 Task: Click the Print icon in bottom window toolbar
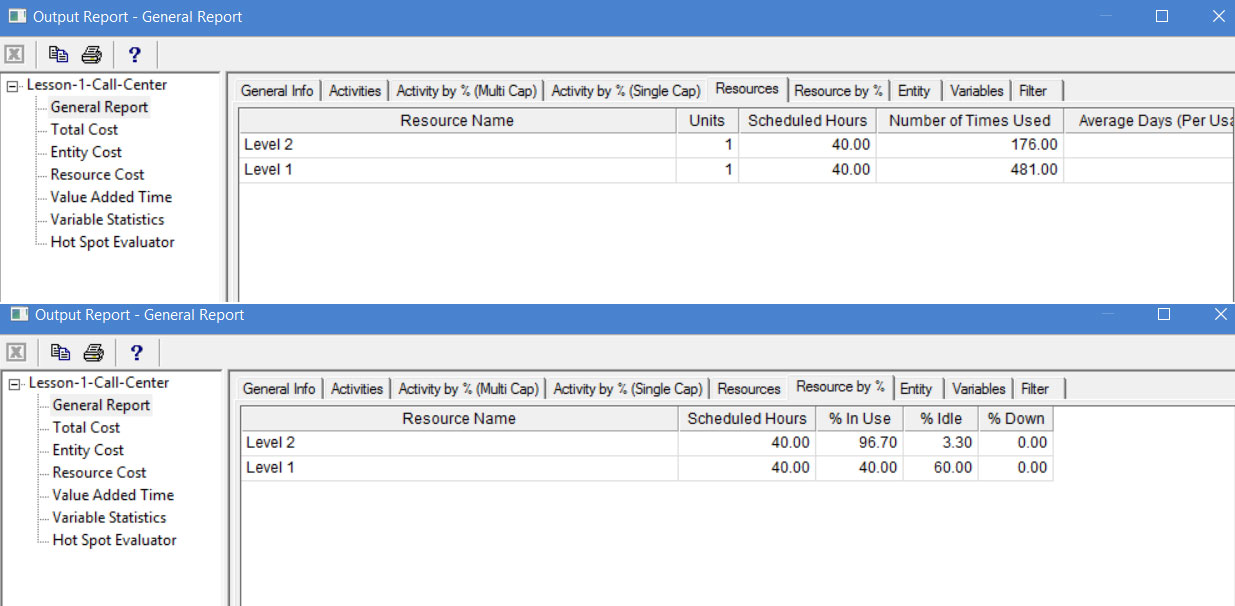pyautogui.click(x=93, y=352)
